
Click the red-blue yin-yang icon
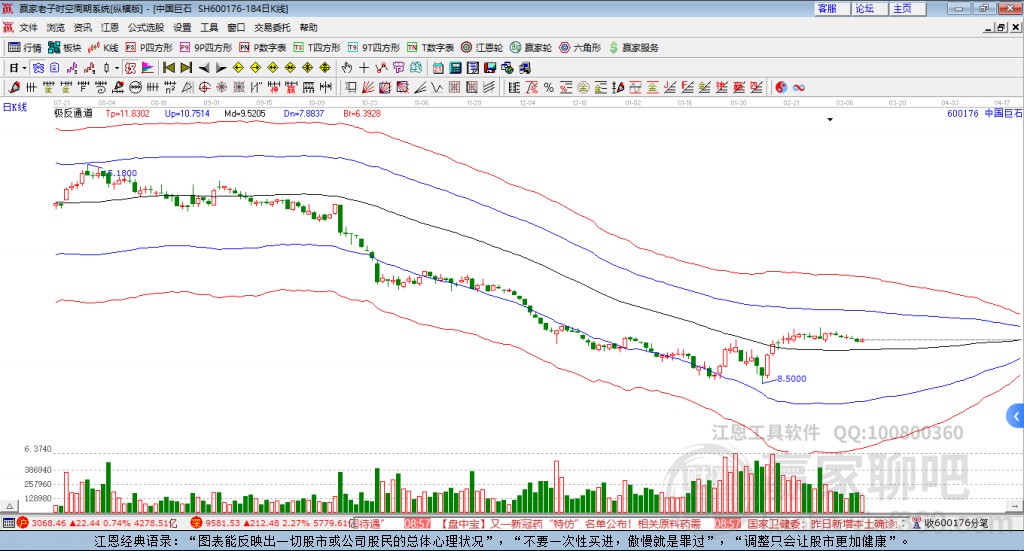click(781, 87)
